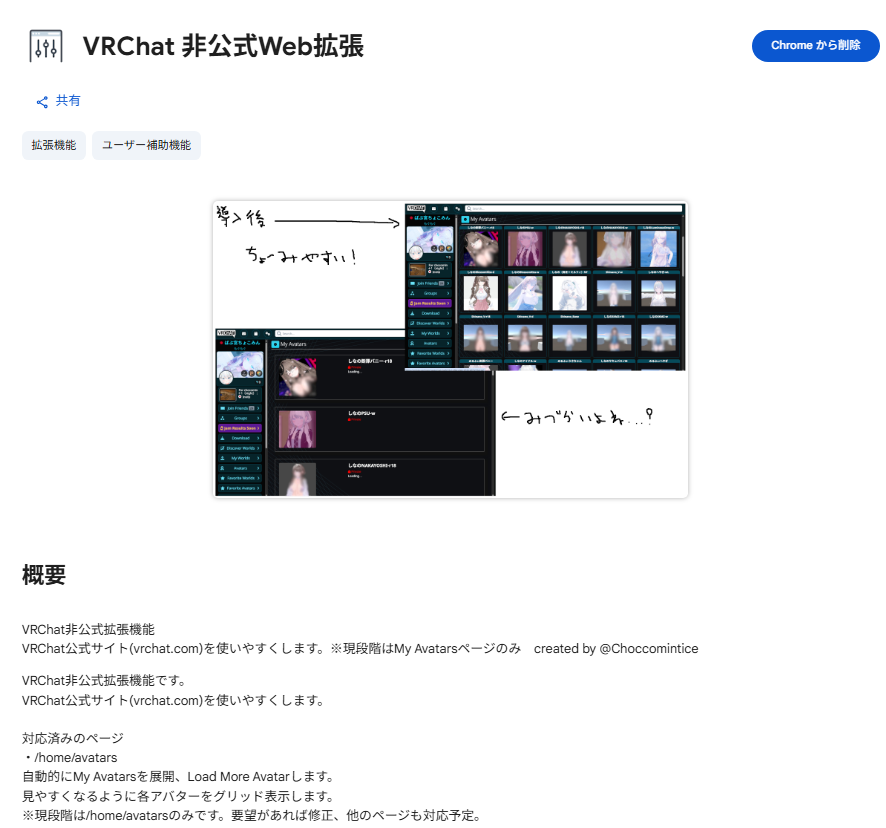Click the Groups icon in the VRChat sidebar

413,293
